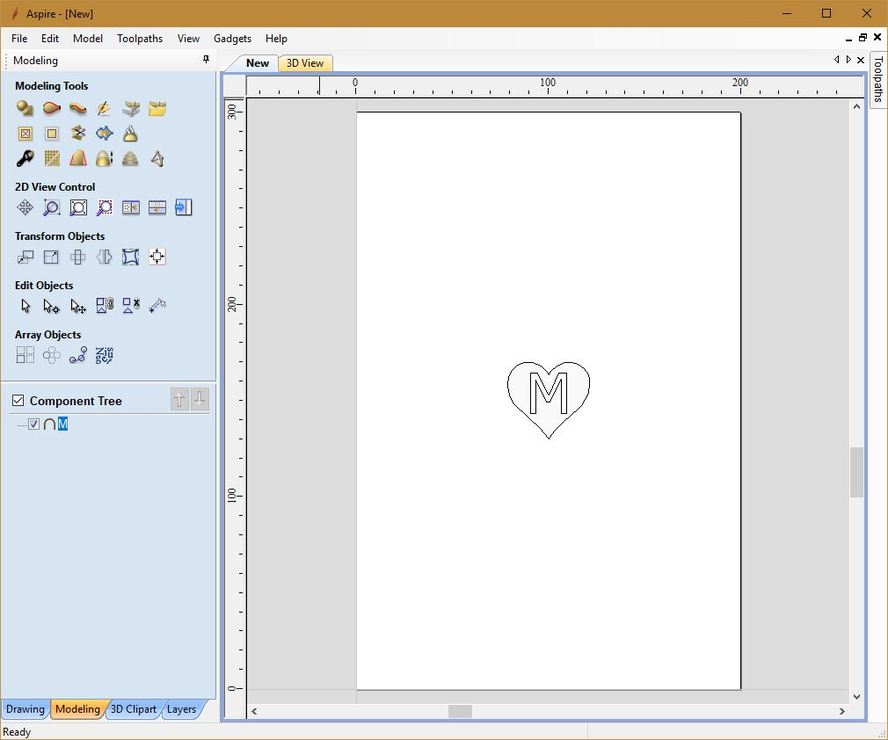Viewport: 888px width, 740px height.
Task: Click the move component up arrow button
Action: point(180,400)
